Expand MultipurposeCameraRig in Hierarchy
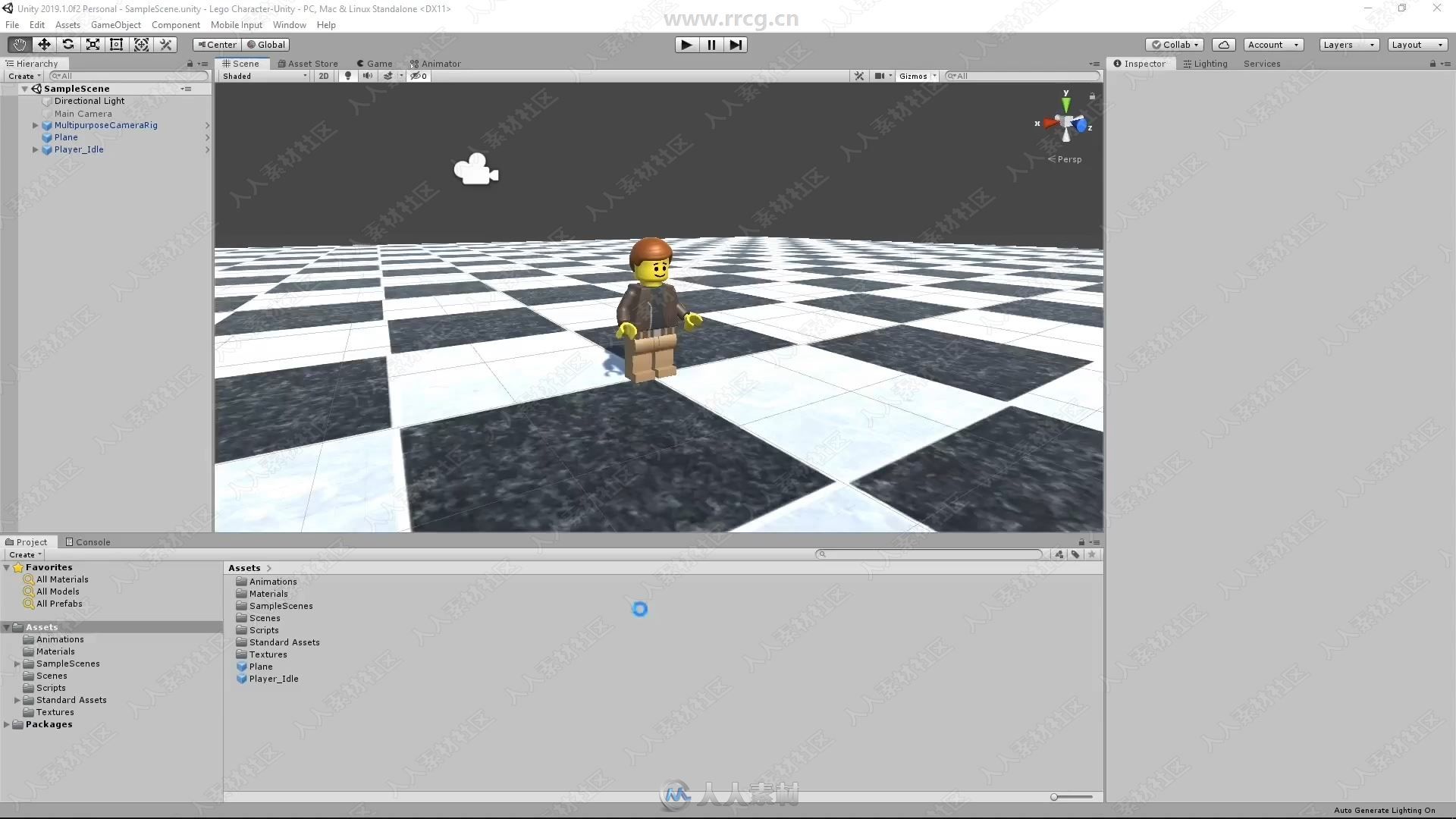The image size is (1456, 819). point(35,125)
